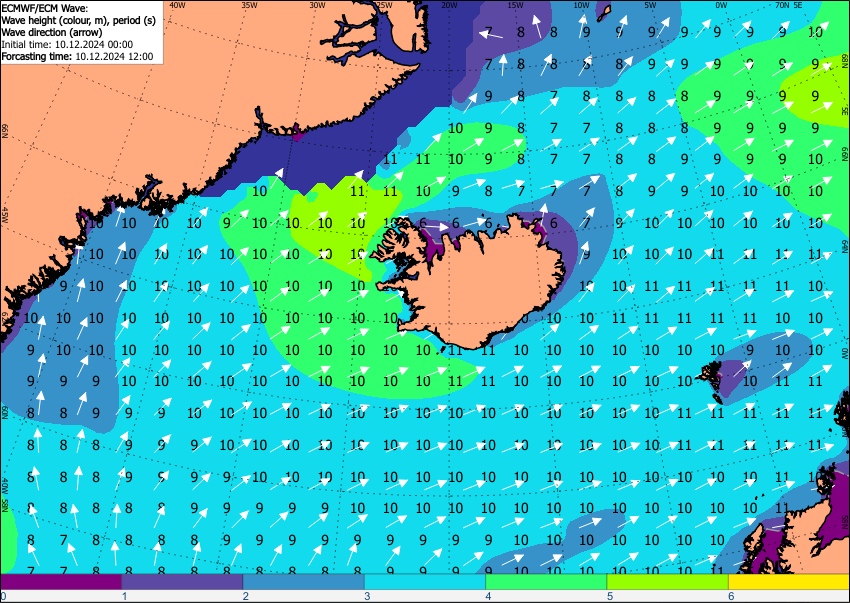Viewport: 850px width, 603px height.
Task: Pick the yellow 6+ m legend swatch
Action: [789, 581]
